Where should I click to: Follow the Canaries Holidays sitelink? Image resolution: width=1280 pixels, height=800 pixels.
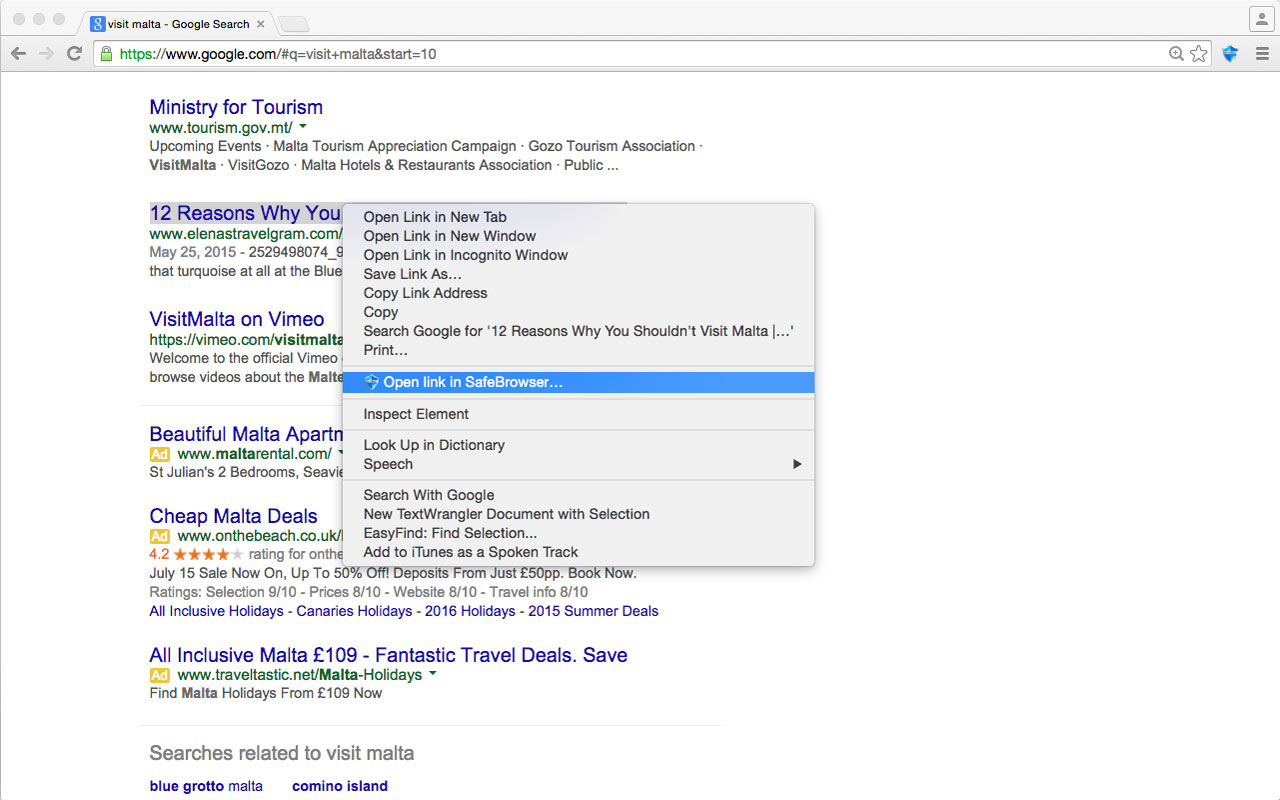pyautogui.click(x=354, y=611)
